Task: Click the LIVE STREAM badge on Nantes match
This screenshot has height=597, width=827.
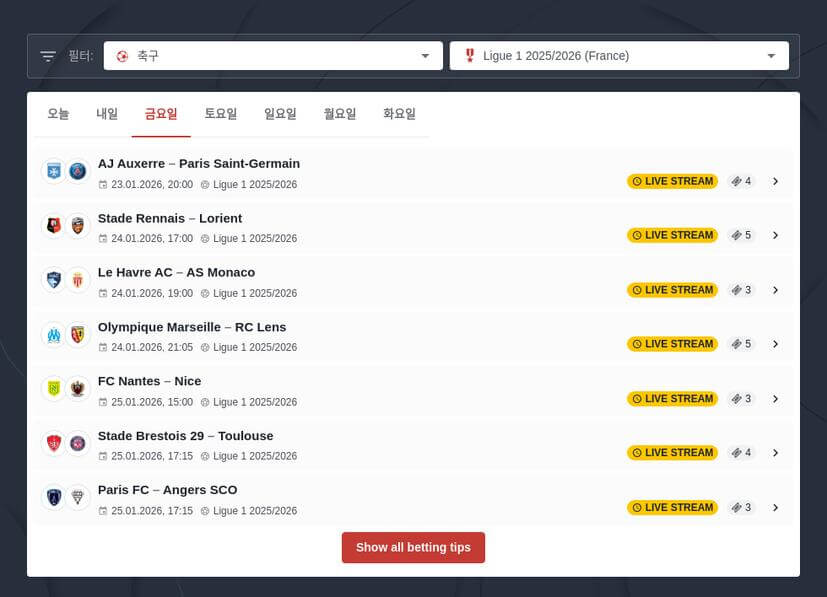Action: 672,398
